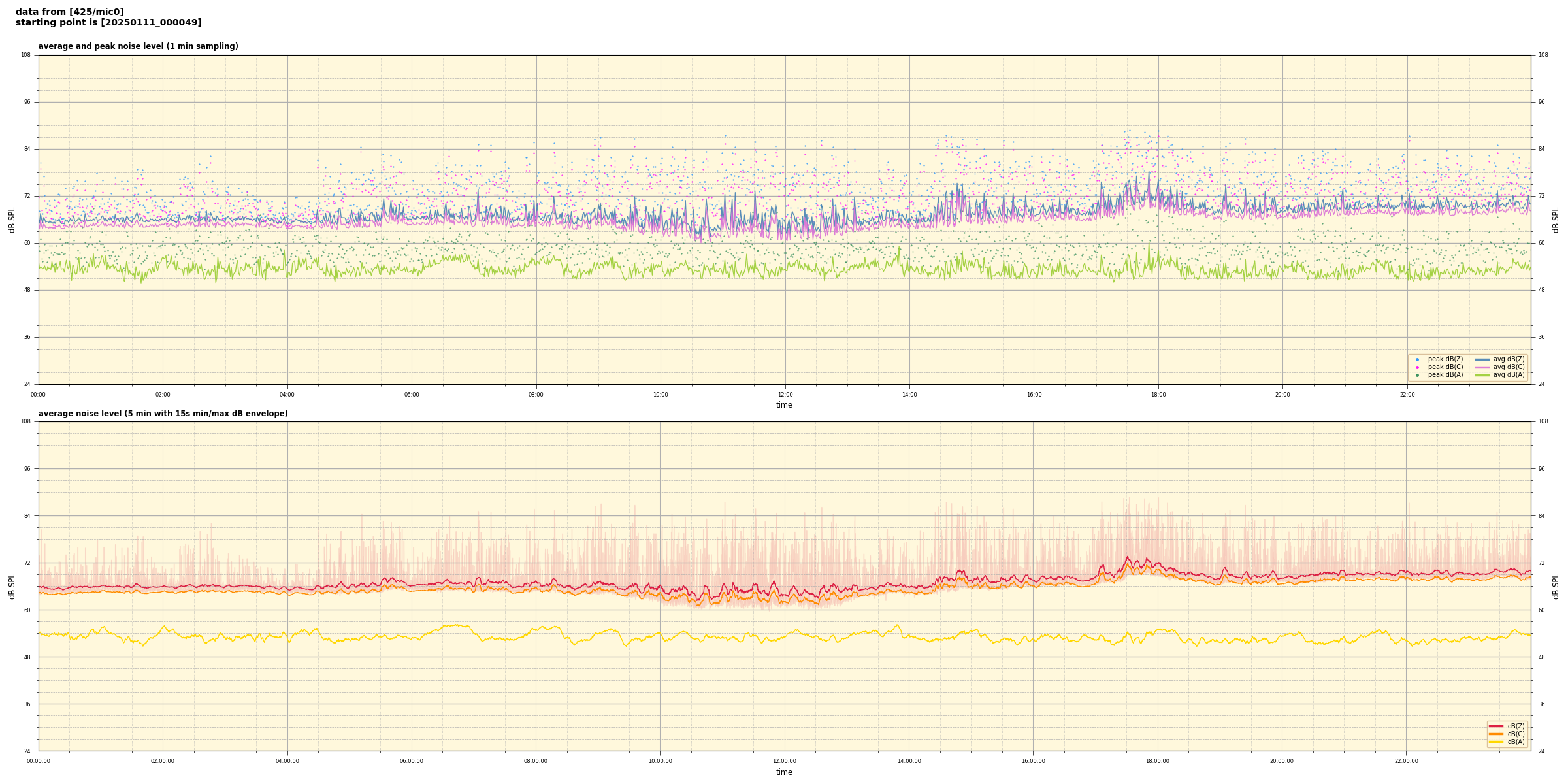Click the 'starting point is [20250111_000049]' text
The width and height of the screenshot is (1568, 784).
click(108, 23)
